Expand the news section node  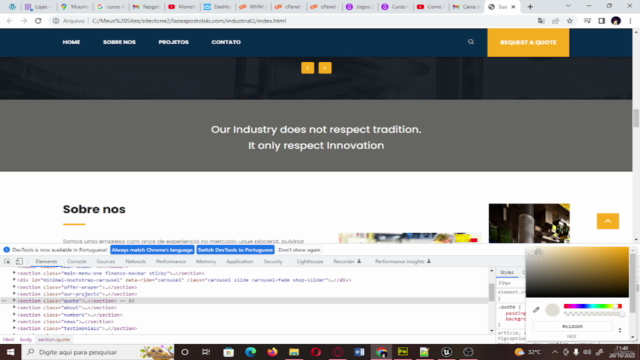tap(14, 321)
